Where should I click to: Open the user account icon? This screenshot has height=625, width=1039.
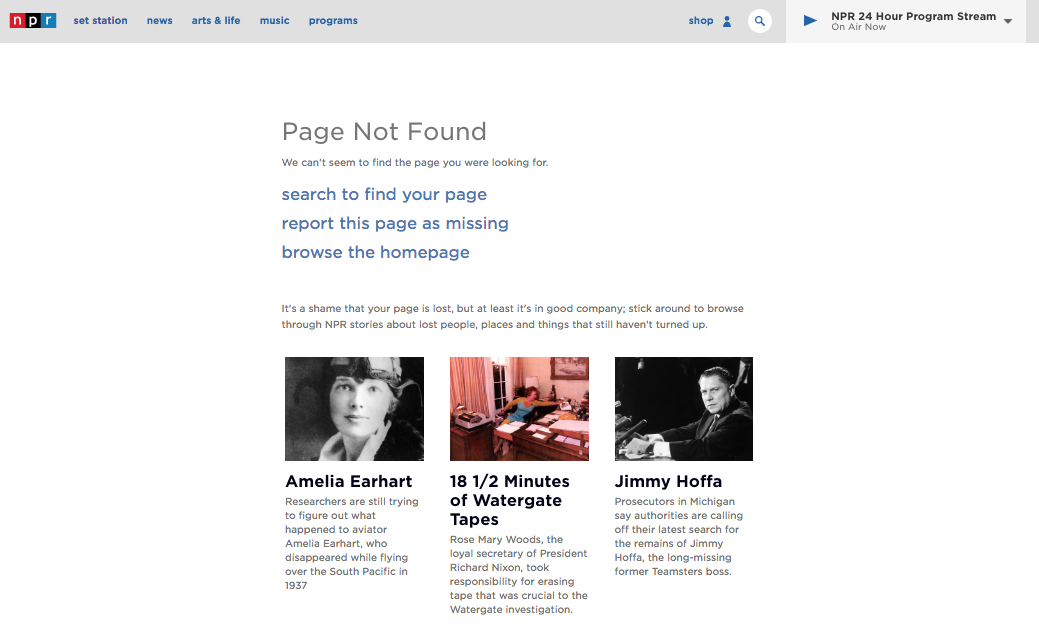tap(727, 21)
